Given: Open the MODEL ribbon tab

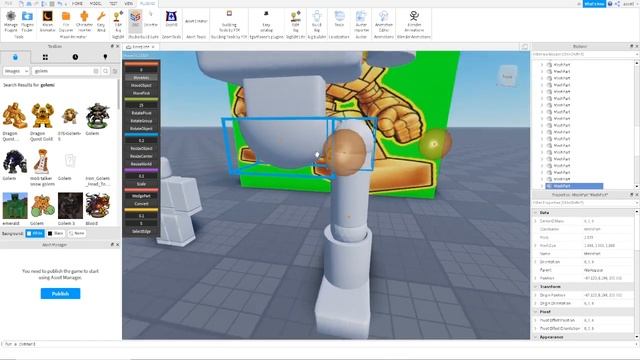Looking at the screenshot, I should (x=95, y=3).
